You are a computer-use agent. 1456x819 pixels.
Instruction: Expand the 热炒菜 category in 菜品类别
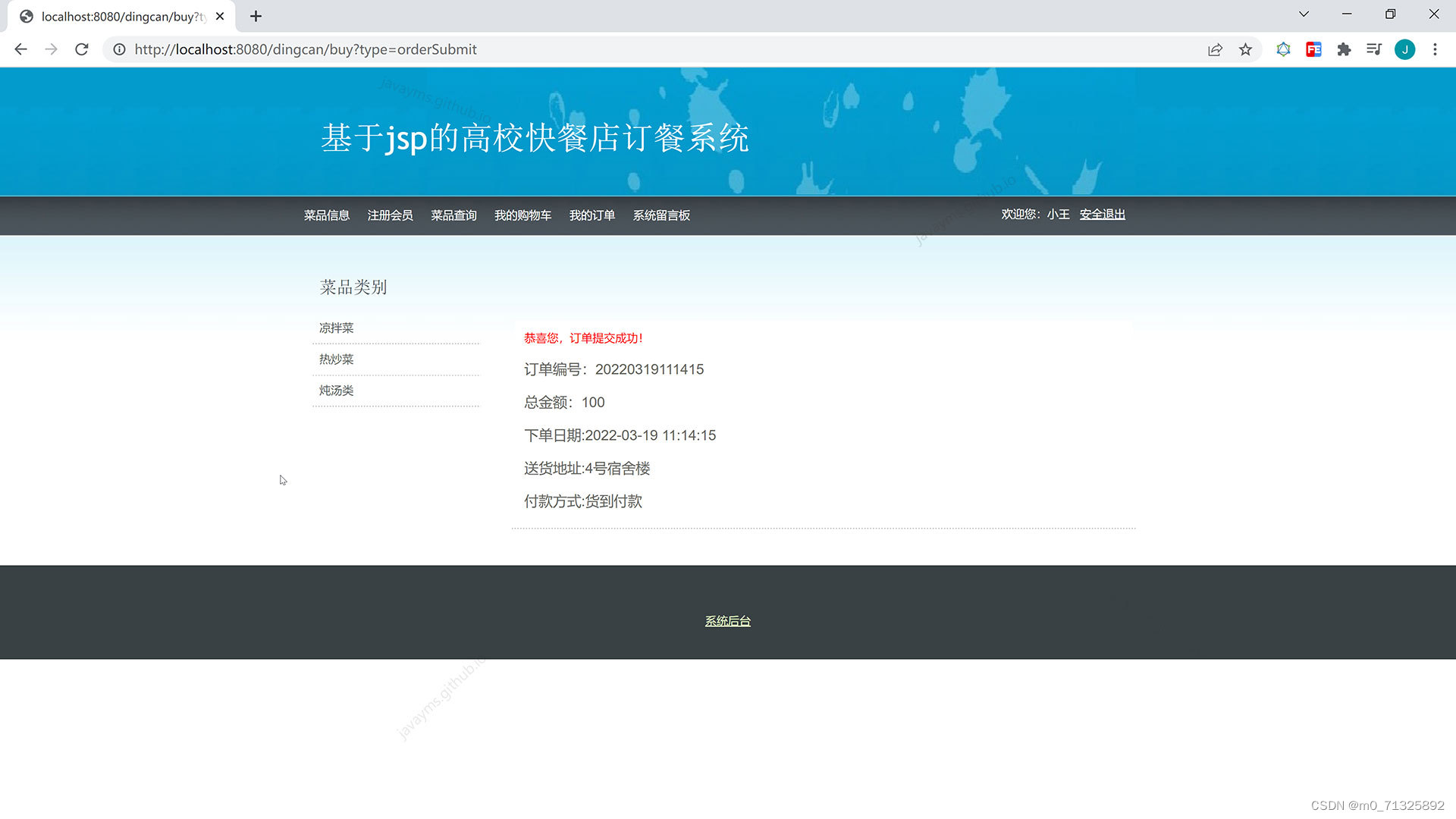point(336,359)
